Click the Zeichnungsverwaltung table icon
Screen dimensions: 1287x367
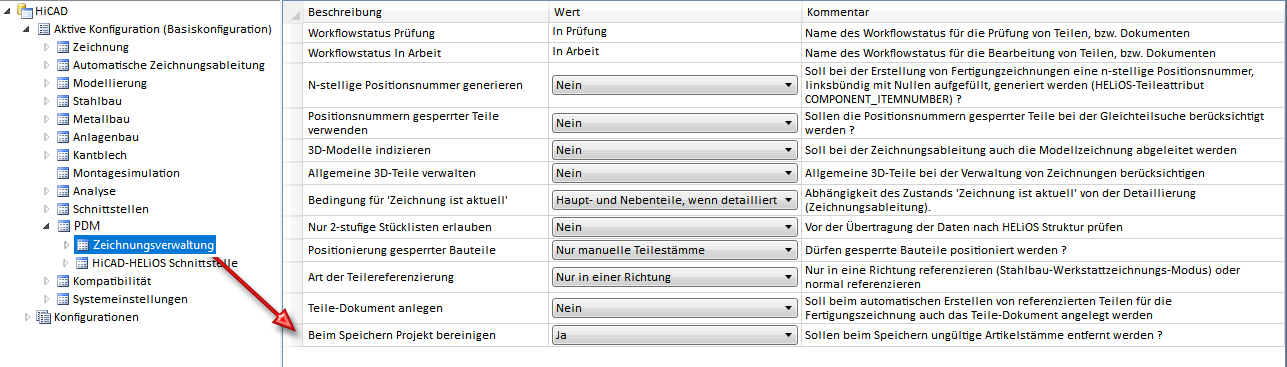81,245
